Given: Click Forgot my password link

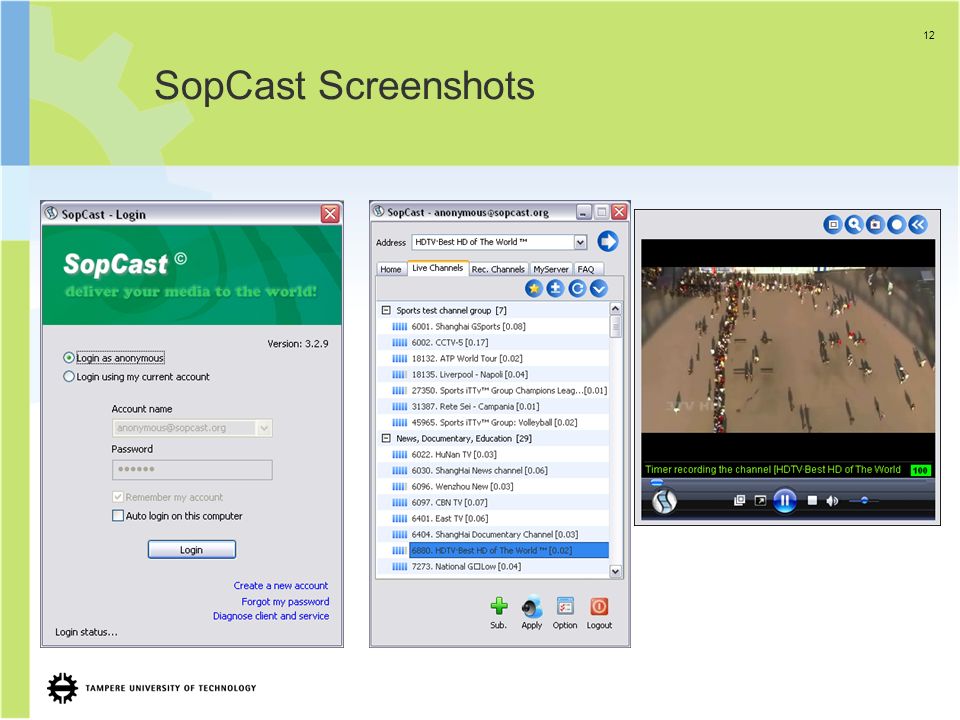Looking at the screenshot, I should (x=285, y=602).
